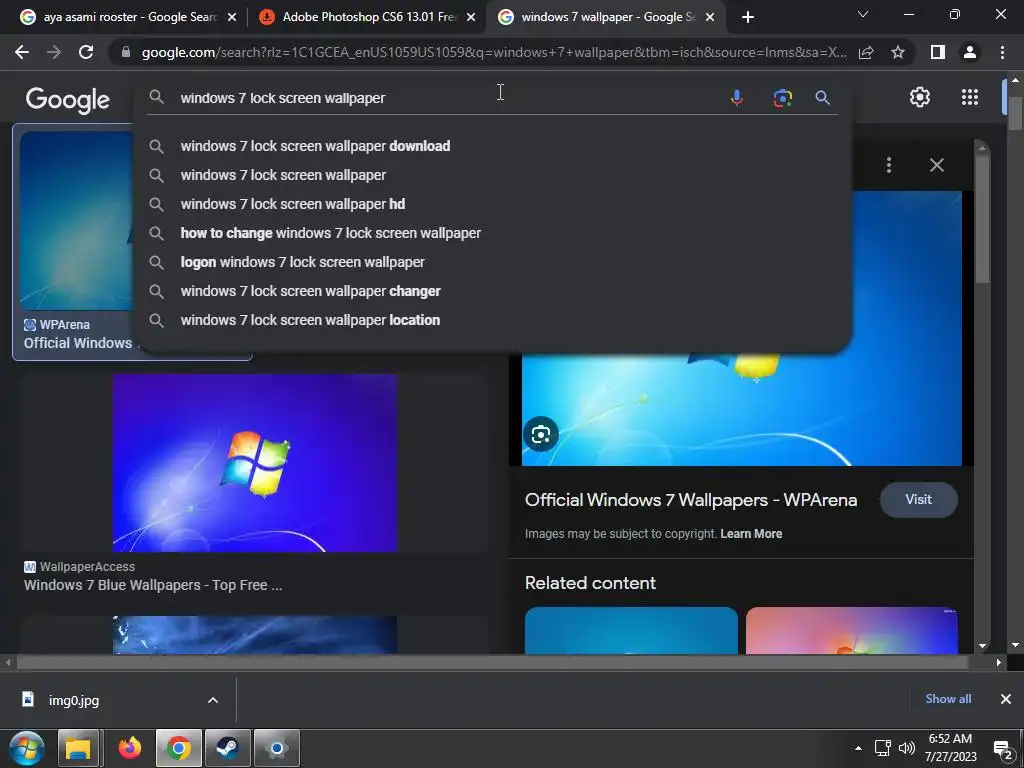Open the WallpaperAccess purple wallpaper thumbnail
Image resolution: width=1024 pixels, height=768 pixels.
tap(255, 462)
